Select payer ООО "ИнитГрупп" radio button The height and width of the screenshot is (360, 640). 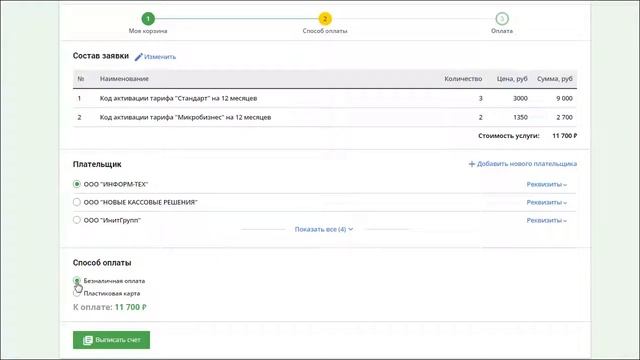coord(77,220)
